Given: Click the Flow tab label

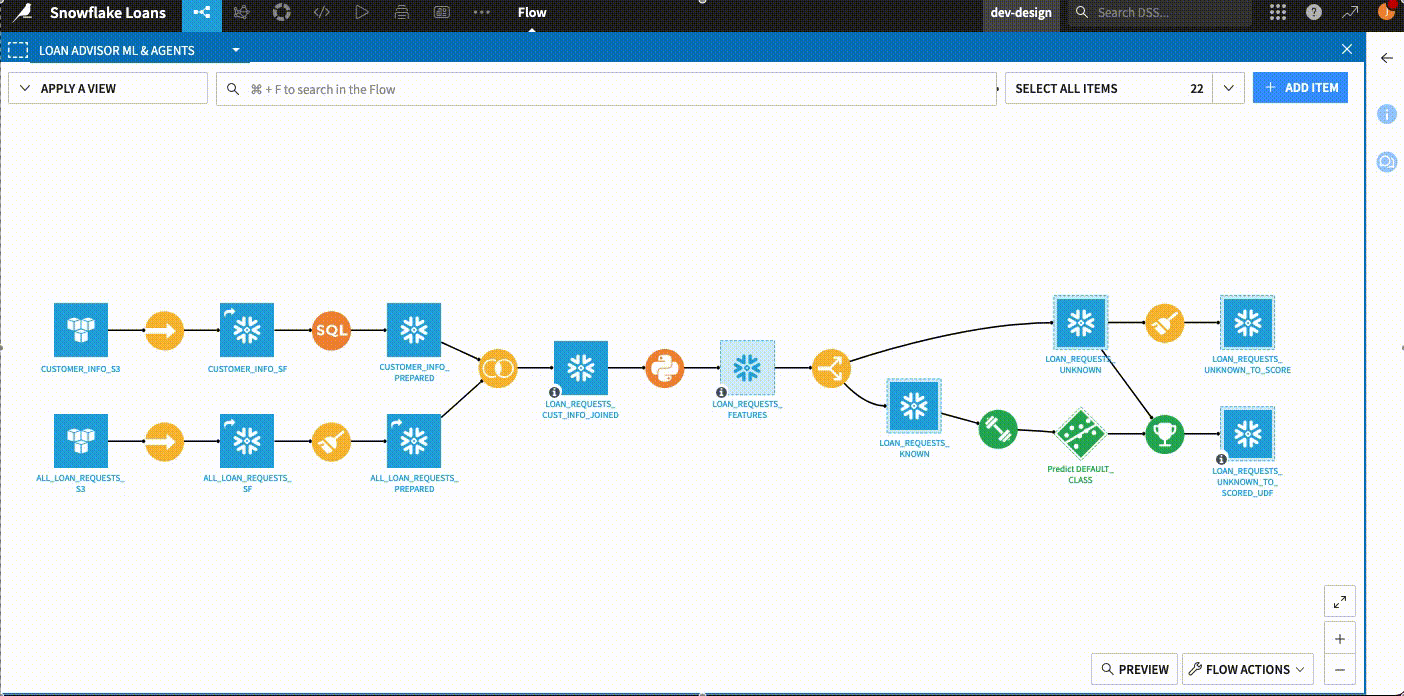Looking at the screenshot, I should tap(532, 13).
